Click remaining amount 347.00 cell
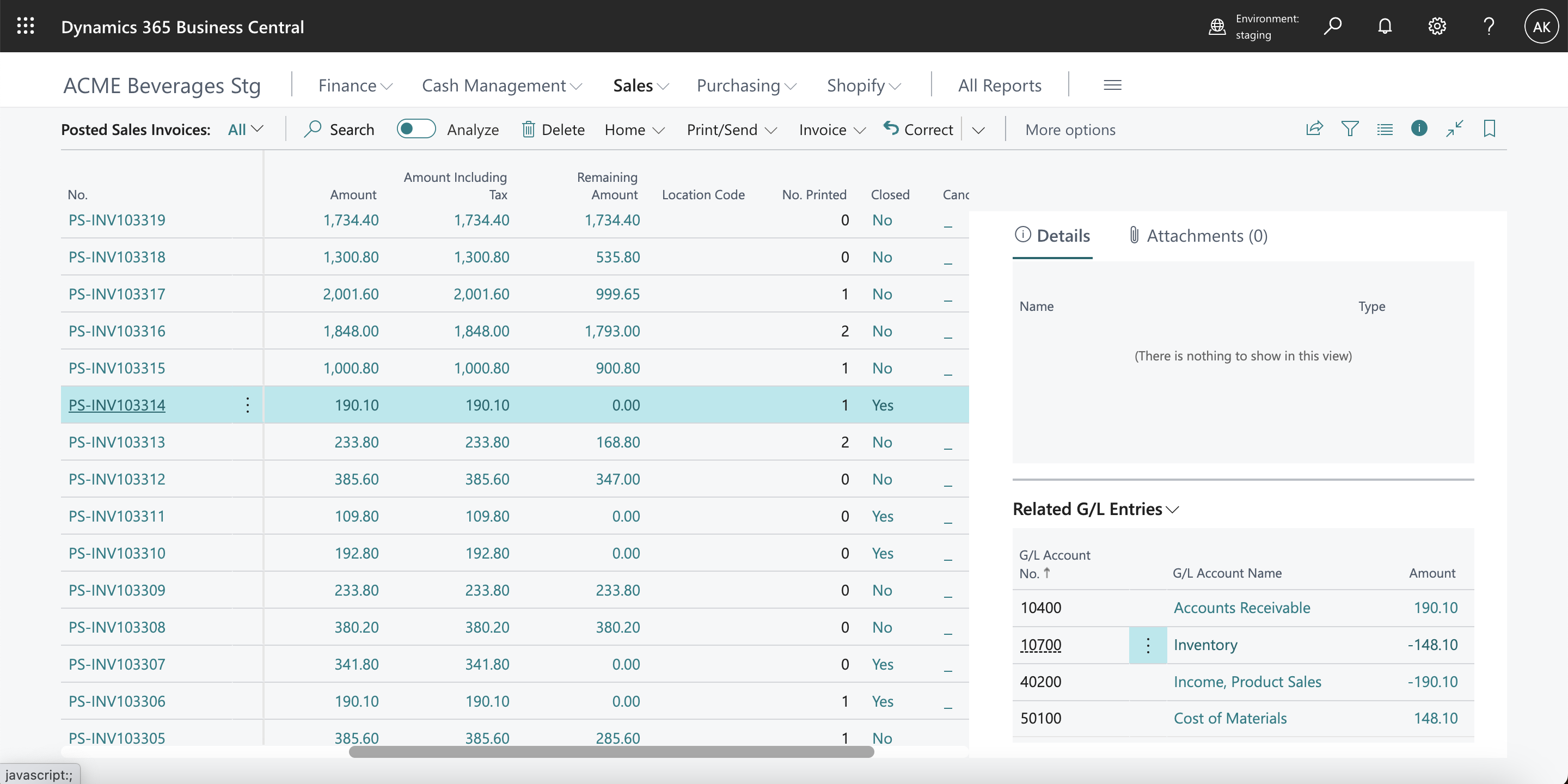The width and height of the screenshot is (1568, 784). coord(618,479)
